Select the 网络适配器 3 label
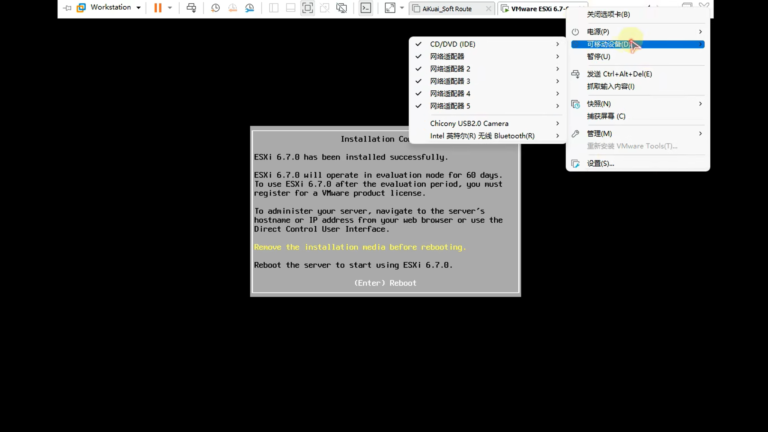This screenshot has width=768, height=432. tap(450, 81)
